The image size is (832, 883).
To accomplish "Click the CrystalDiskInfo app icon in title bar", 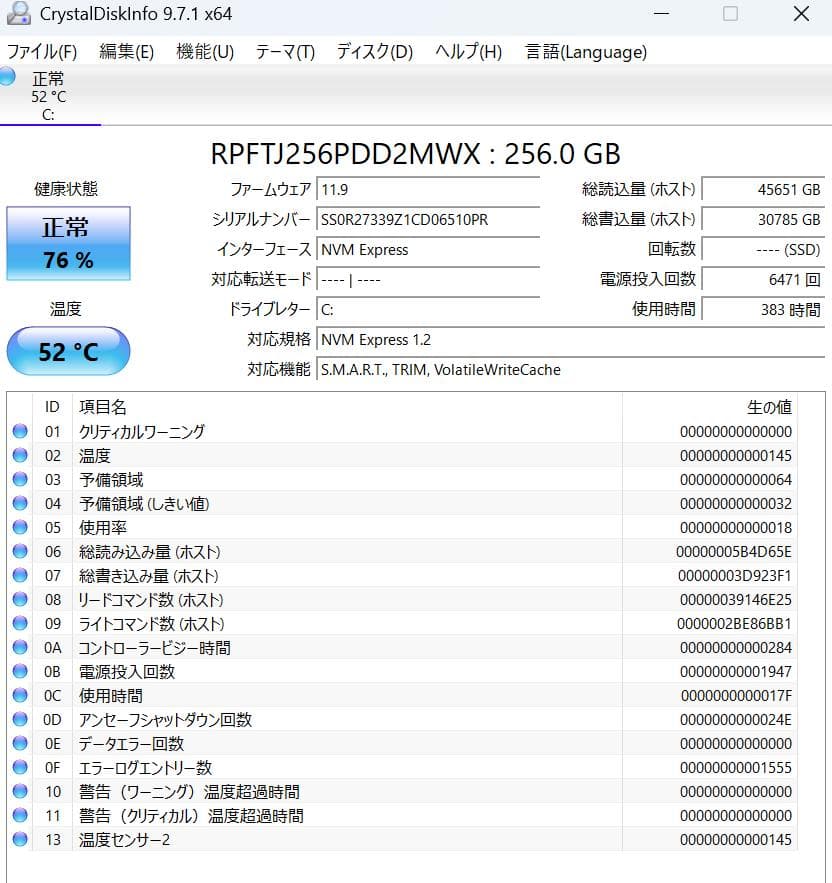I will click(x=18, y=14).
